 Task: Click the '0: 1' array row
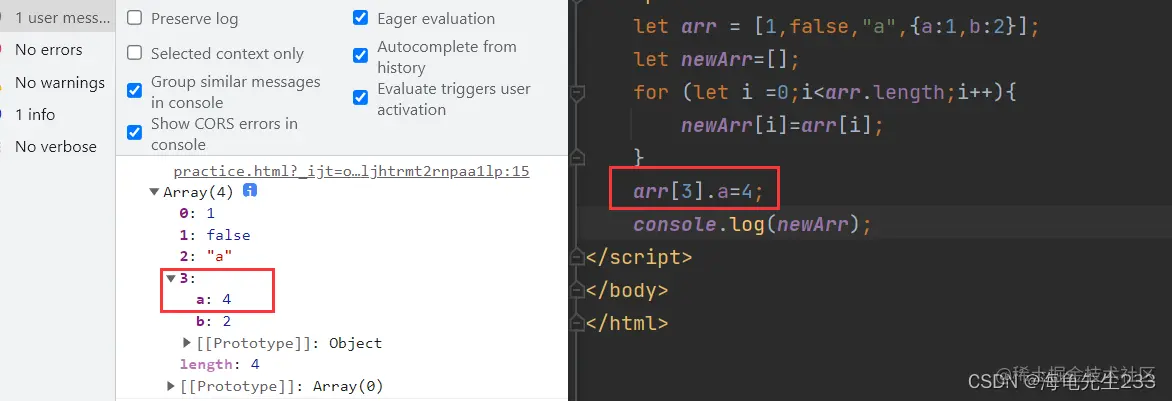[197, 213]
